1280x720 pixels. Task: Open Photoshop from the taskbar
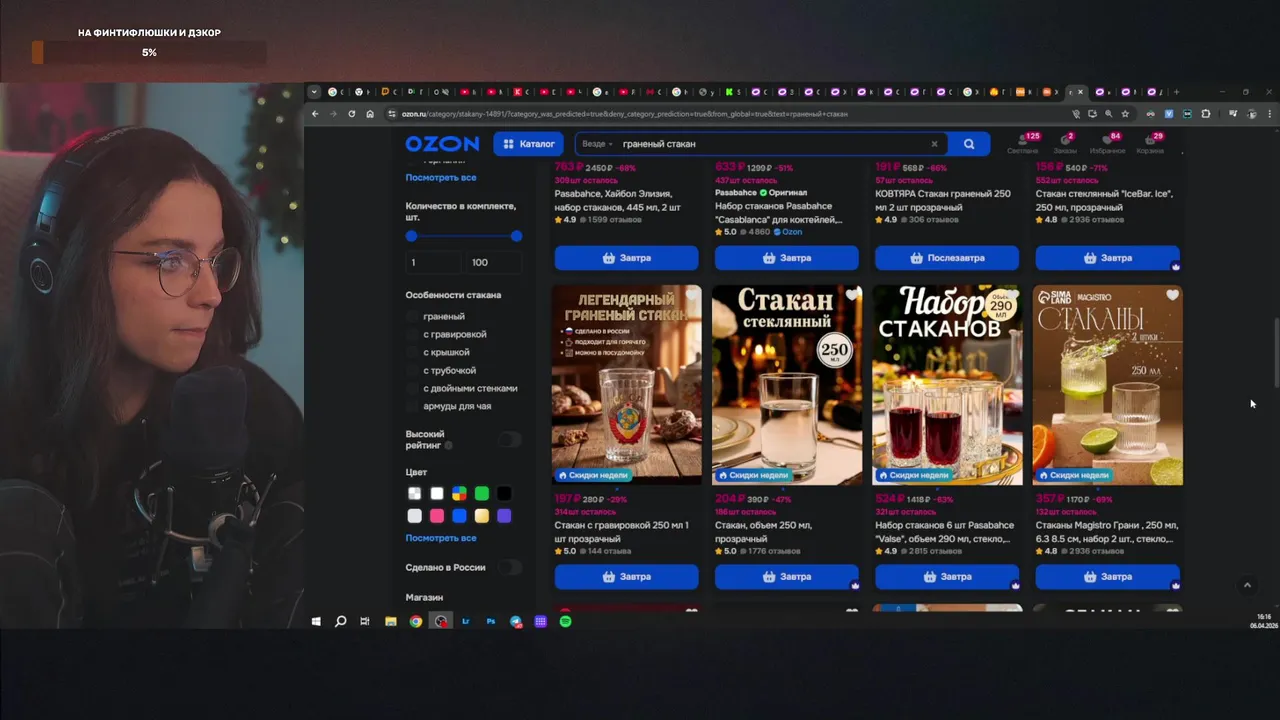(x=491, y=621)
